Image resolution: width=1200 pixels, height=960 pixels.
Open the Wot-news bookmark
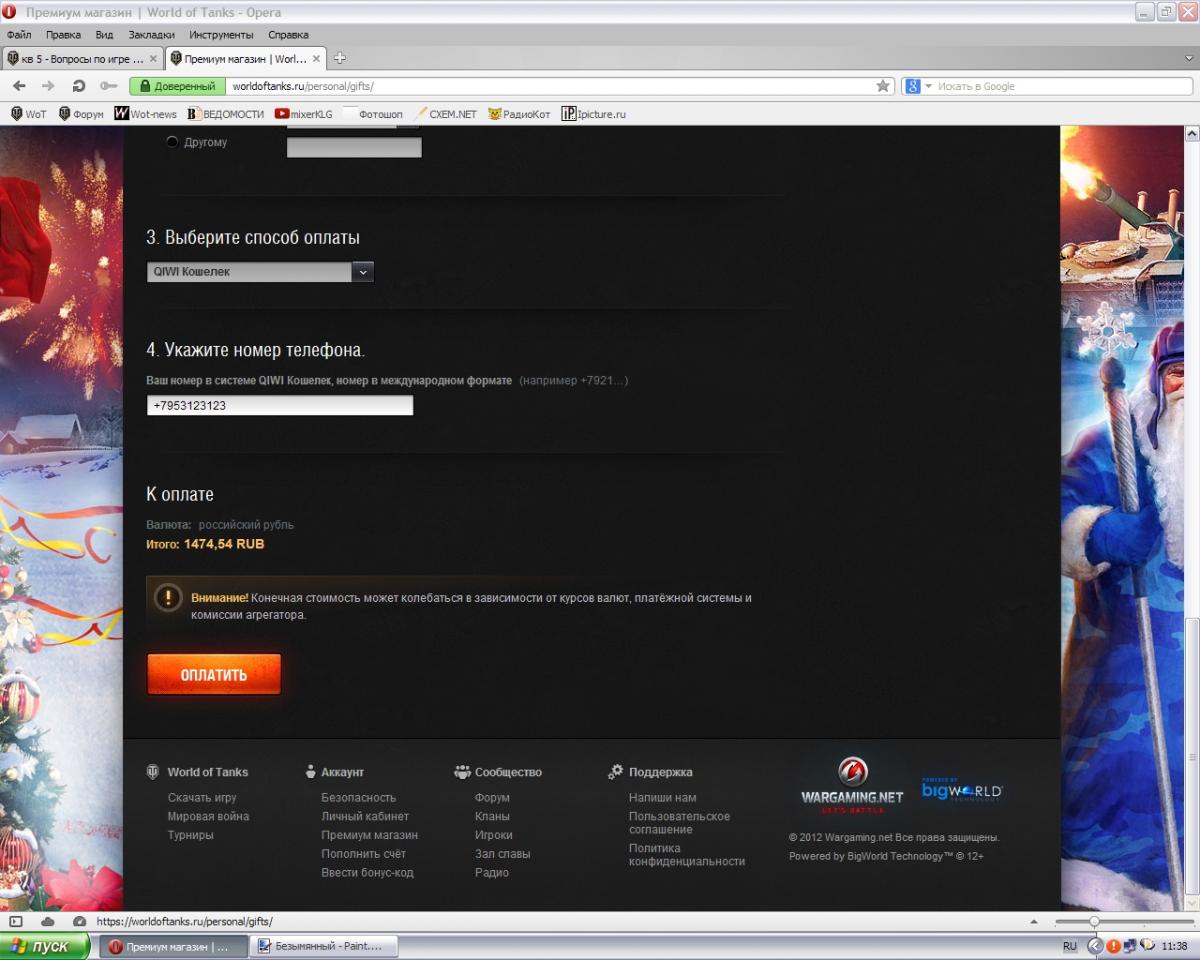tap(146, 114)
